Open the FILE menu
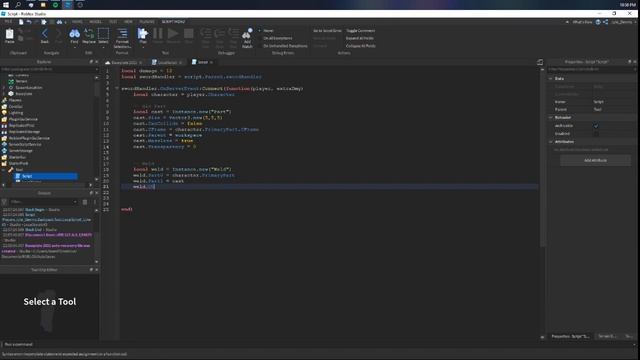 (x=8, y=22)
